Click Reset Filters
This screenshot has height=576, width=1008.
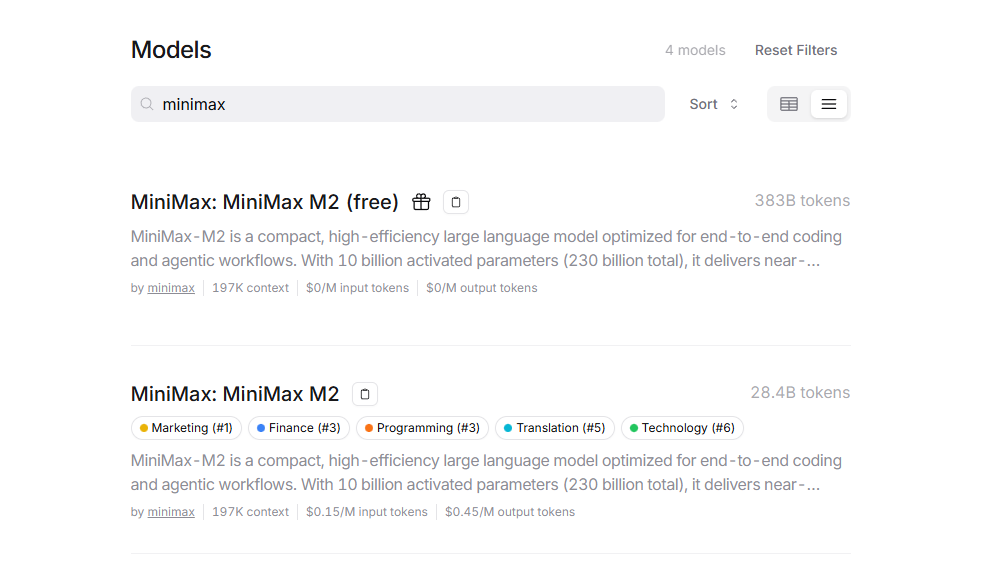coord(795,49)
